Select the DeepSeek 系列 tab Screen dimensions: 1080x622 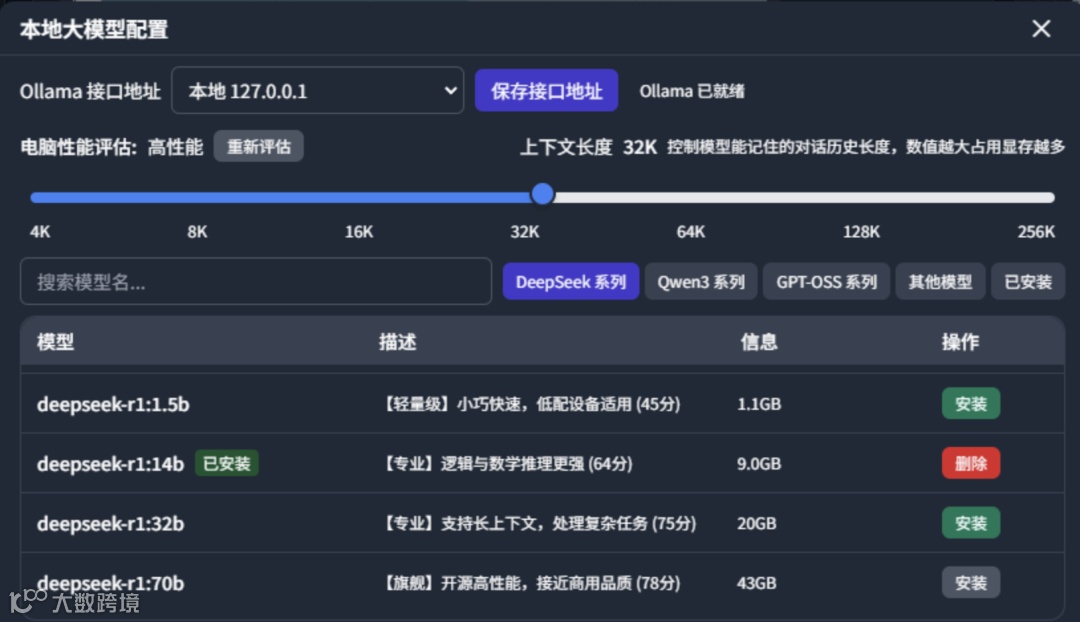click(570, 282)
